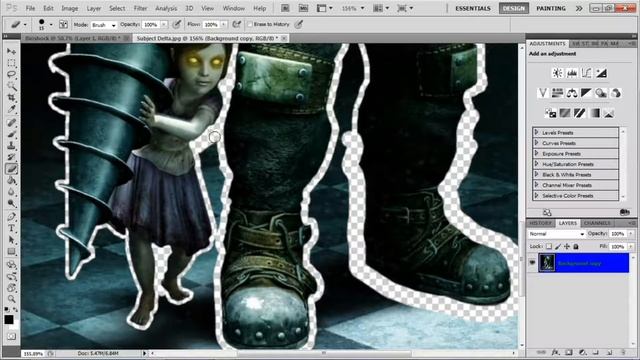Image resolution: width=640 pixels, height=360 pixels.
Task: Add a Vibrance adjustment
Action: (x=542, y=93)
